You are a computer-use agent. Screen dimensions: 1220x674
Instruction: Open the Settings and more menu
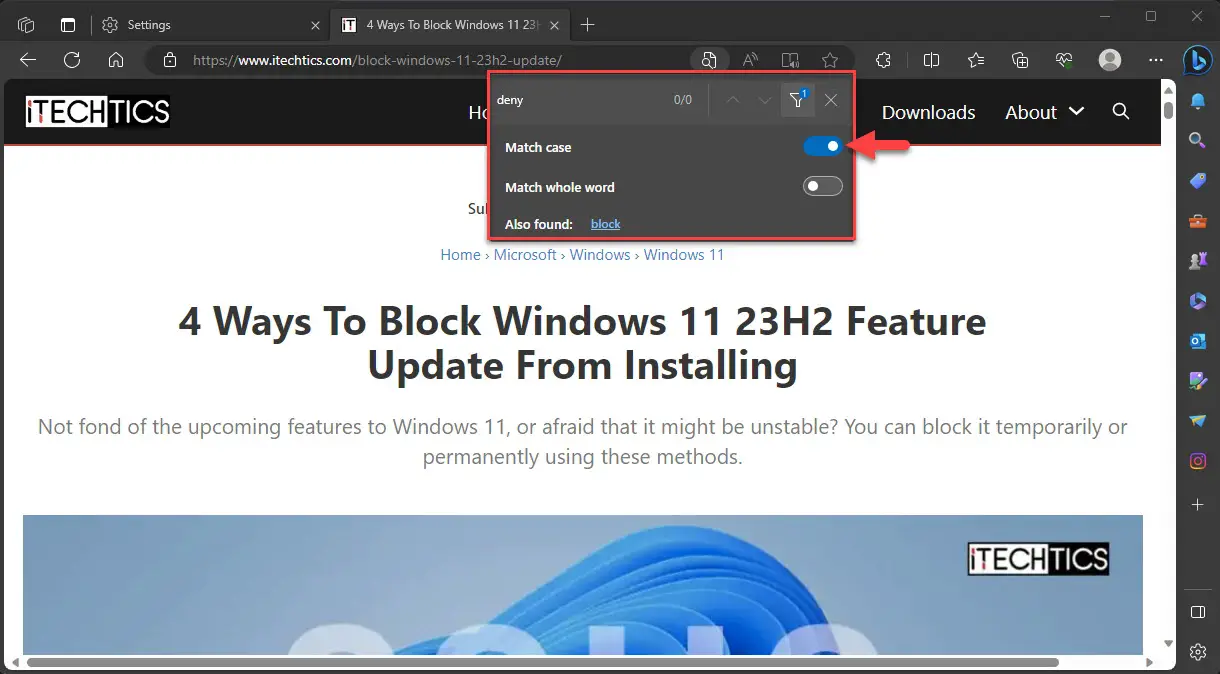coord(1156,60)
